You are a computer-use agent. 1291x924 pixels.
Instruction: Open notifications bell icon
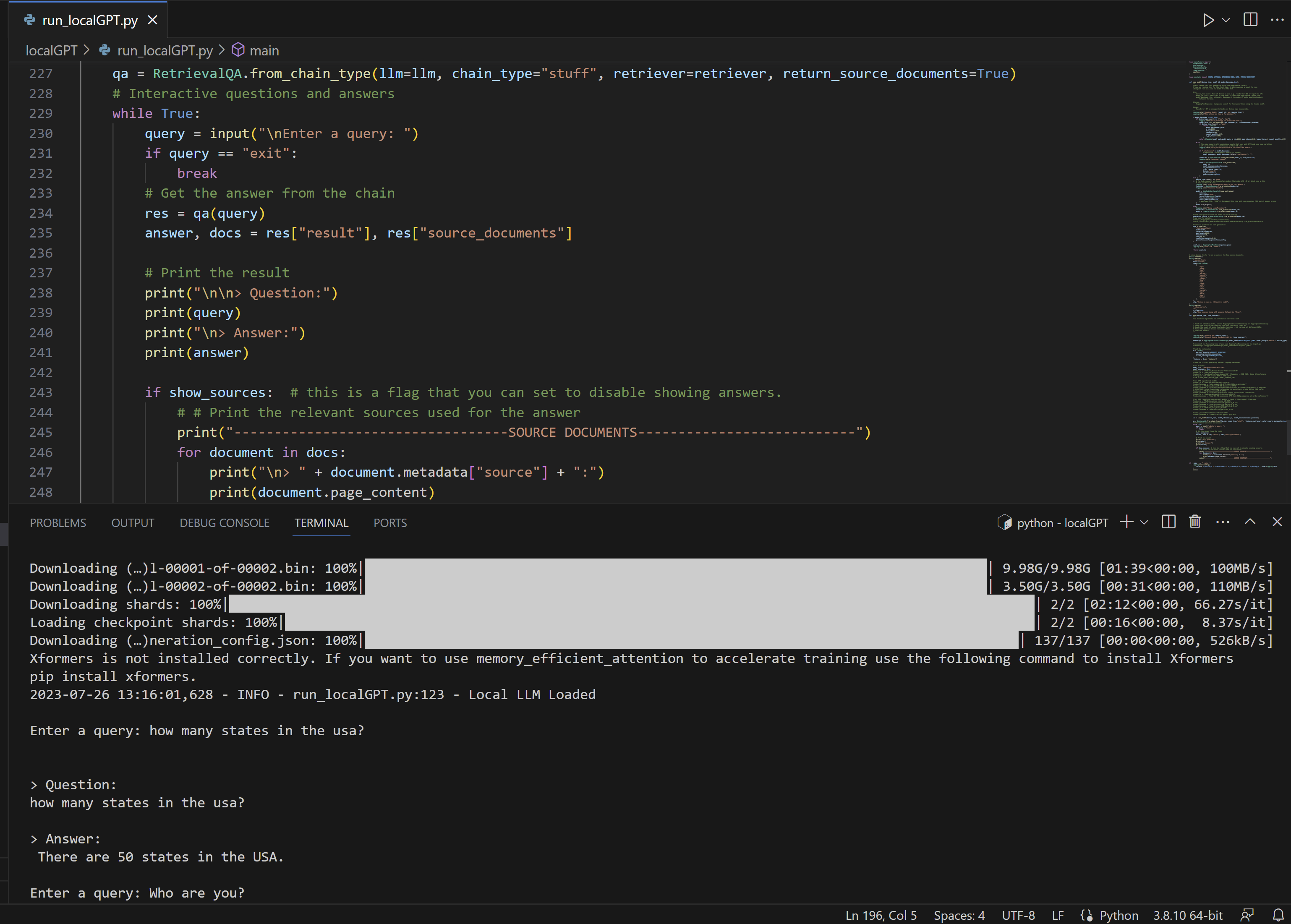tap(1277, 915)
